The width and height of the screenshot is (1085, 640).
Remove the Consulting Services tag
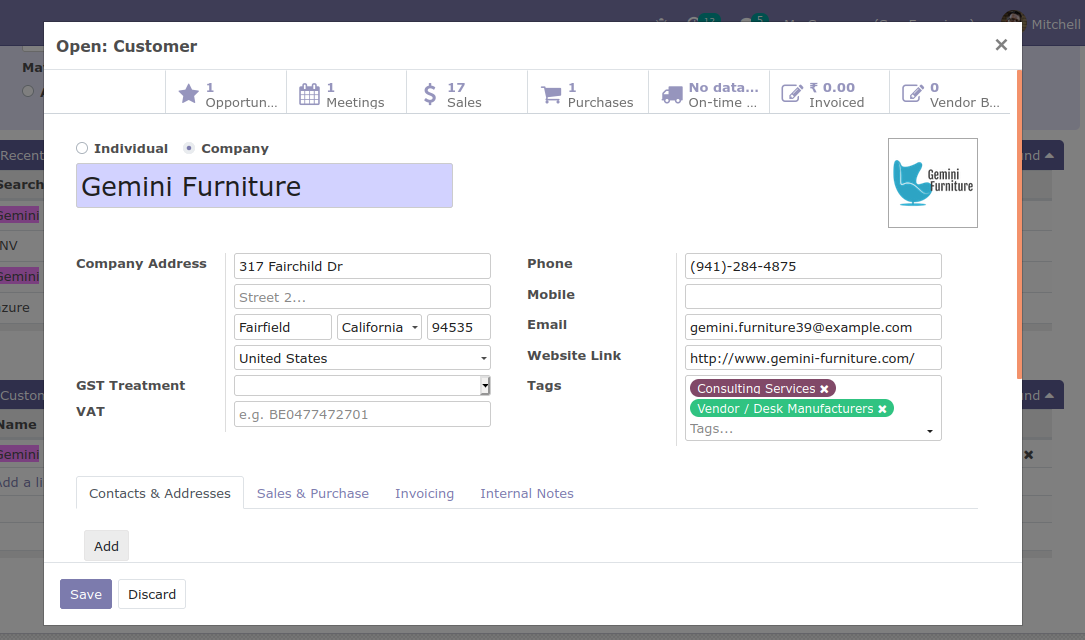tap(824, 389)
